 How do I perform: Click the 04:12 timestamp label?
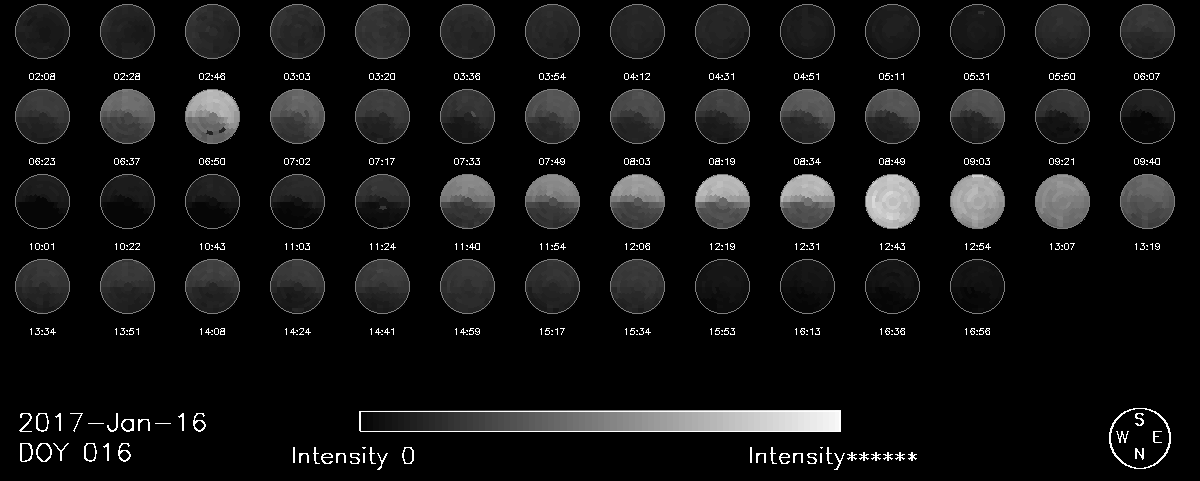point(637,75)
